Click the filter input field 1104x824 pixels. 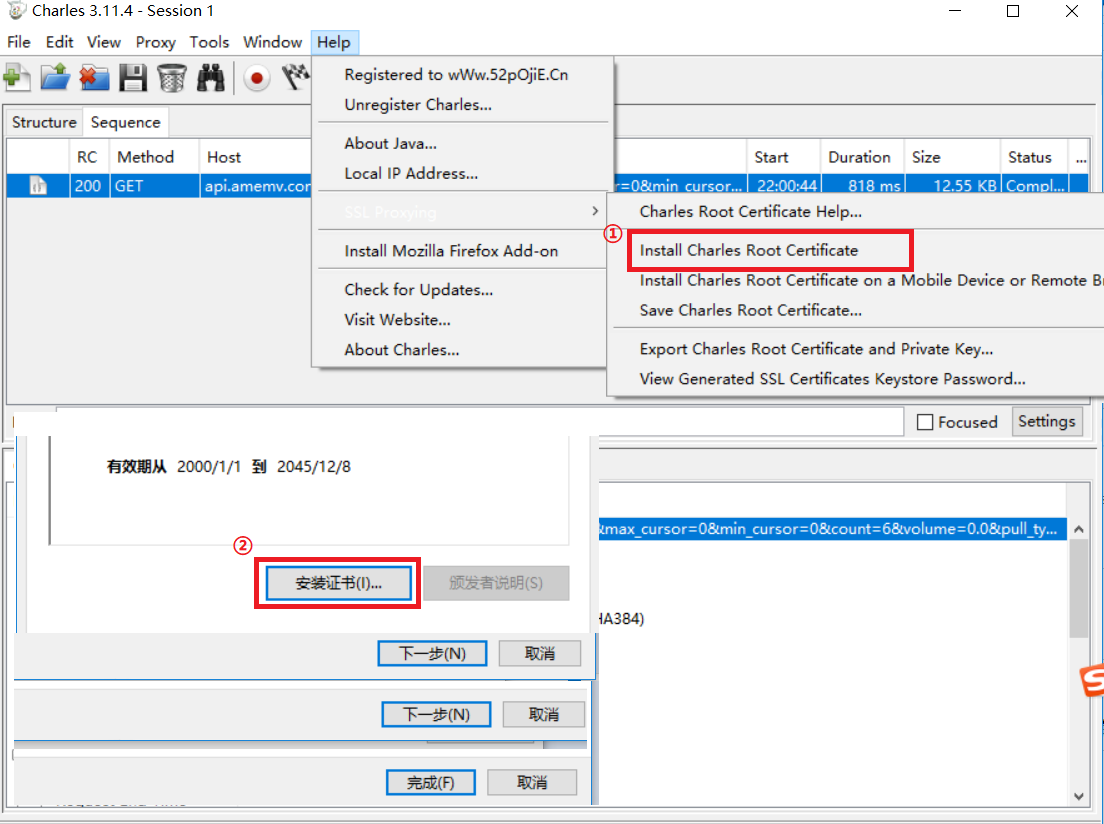pyautogui.click(x=479, y=421)
